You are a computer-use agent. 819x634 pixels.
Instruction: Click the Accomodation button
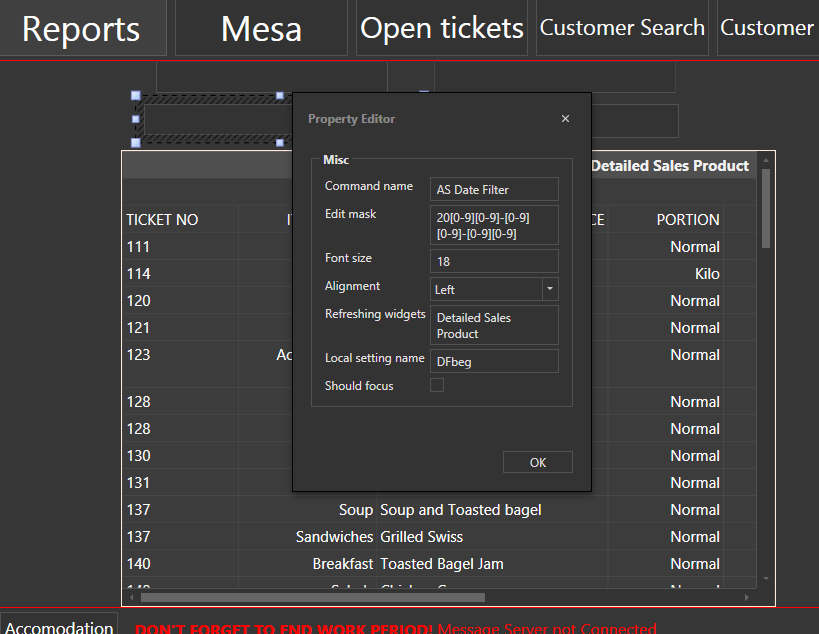click(59, 627)
